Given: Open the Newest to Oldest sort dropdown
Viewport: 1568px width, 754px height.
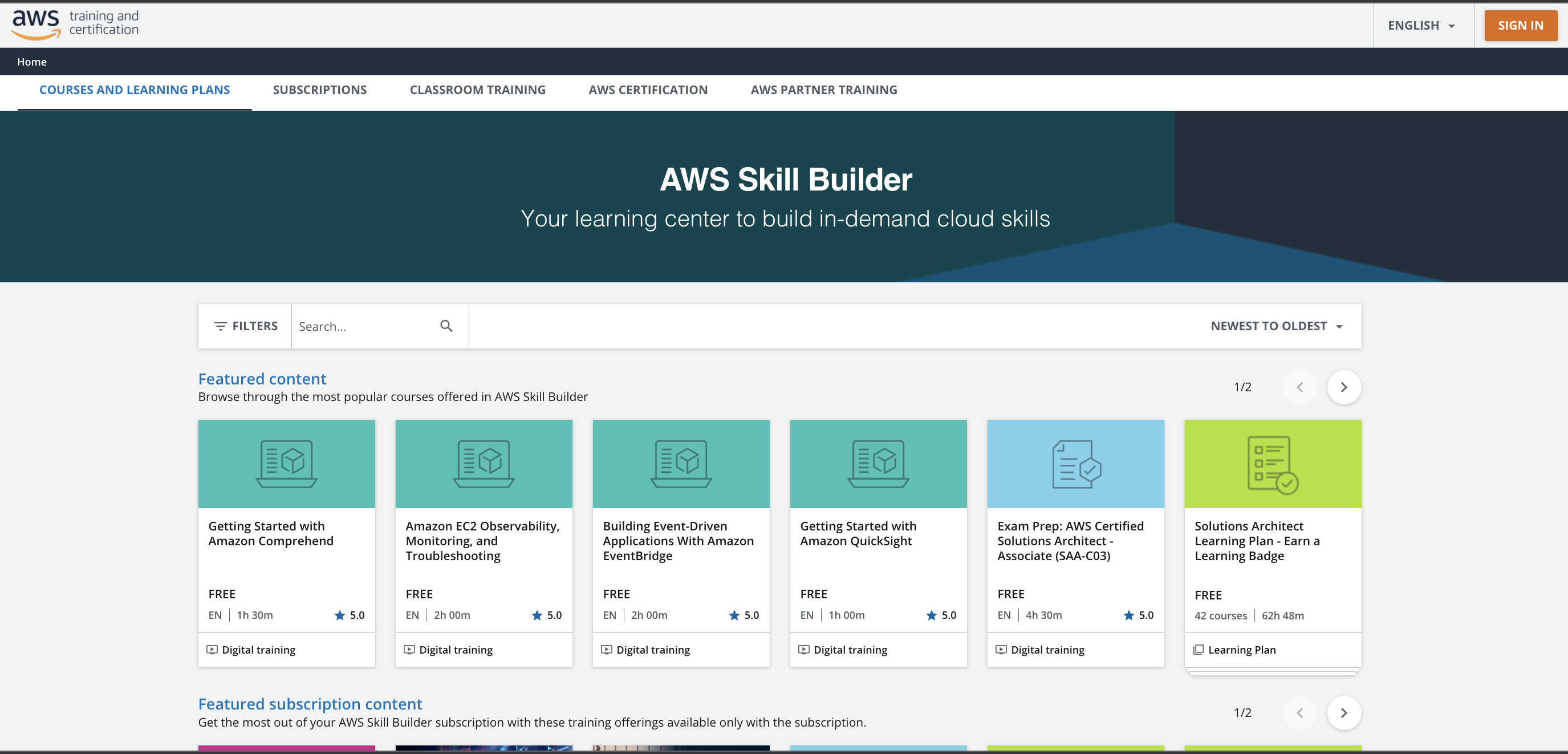Looking at the screenshot, I should (x=1277, y=326).
